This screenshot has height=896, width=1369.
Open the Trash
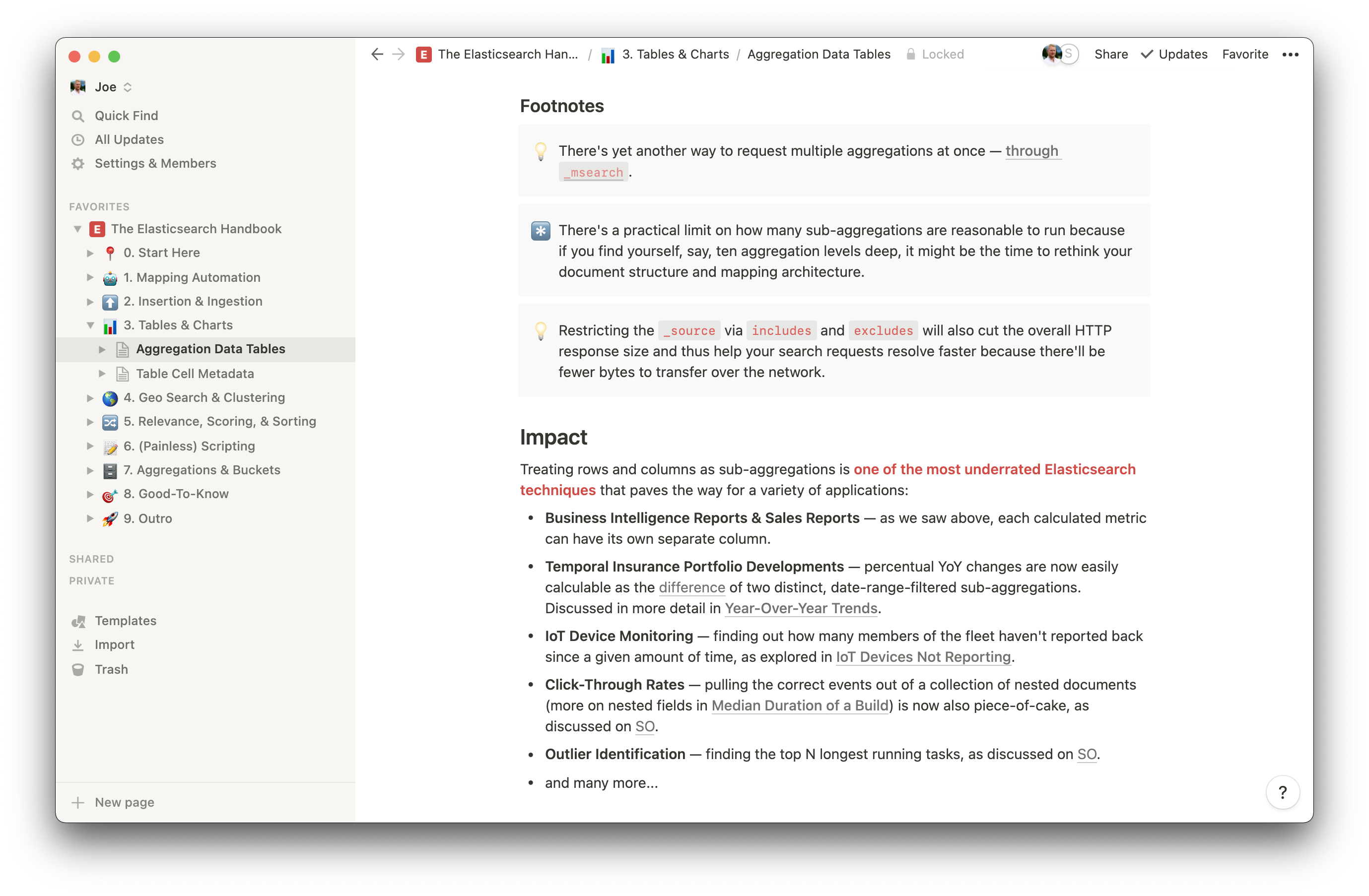click(112, 669)
